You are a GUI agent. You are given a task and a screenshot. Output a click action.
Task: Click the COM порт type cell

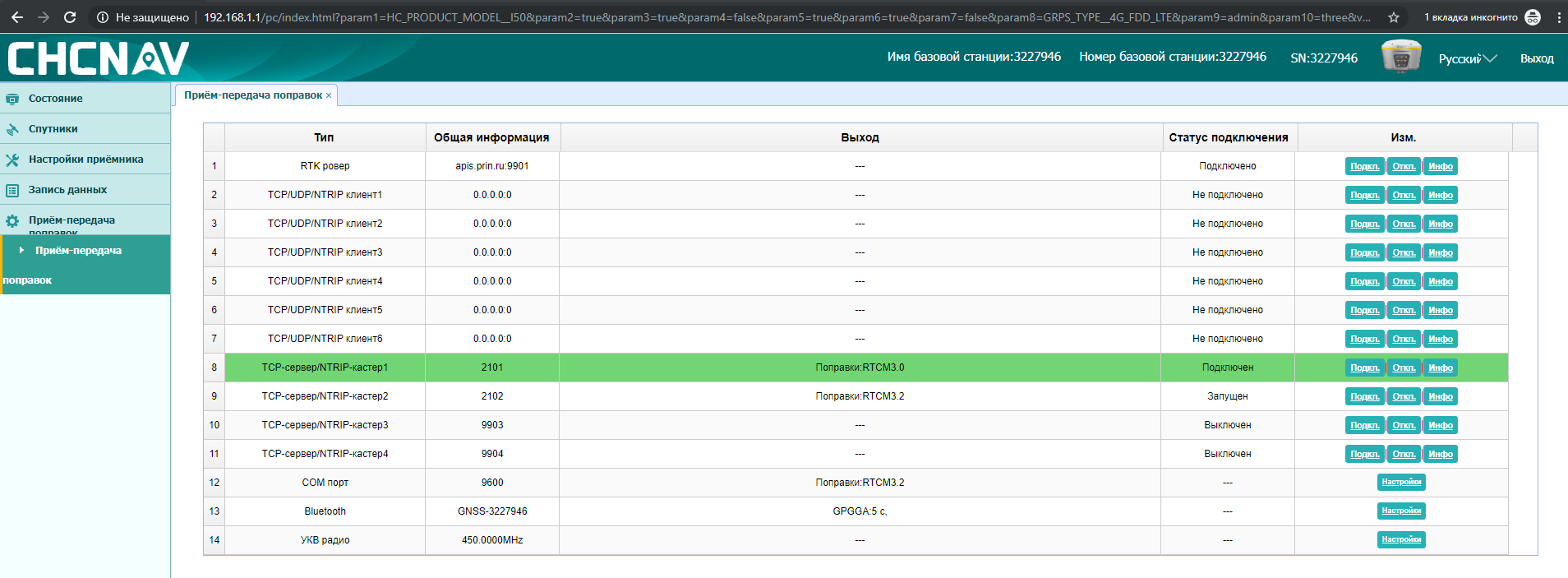click(x=325, y=483)
